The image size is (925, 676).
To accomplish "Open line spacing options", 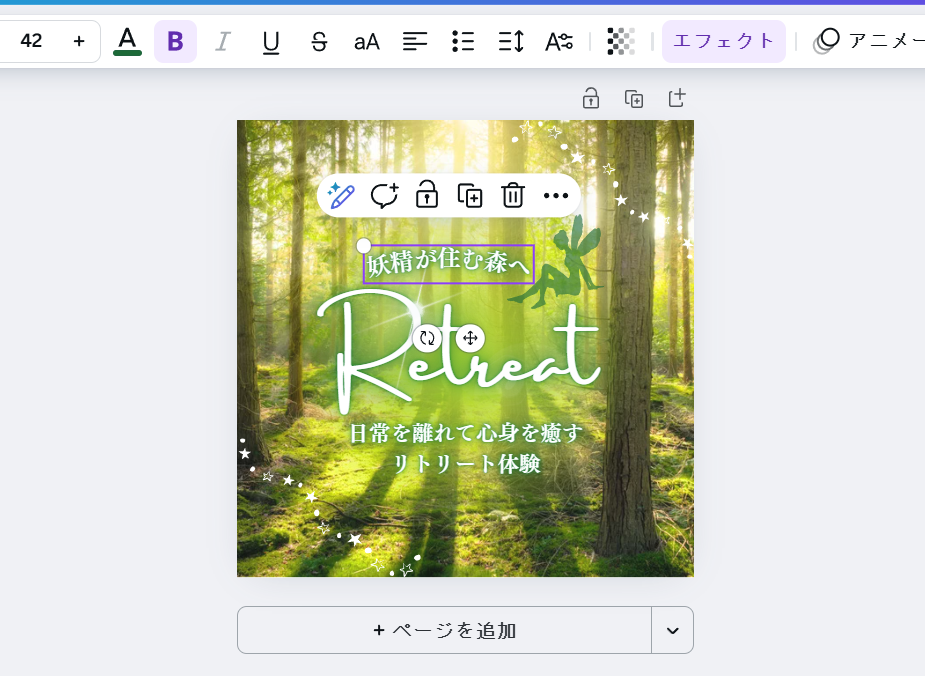I will point(511,41).
